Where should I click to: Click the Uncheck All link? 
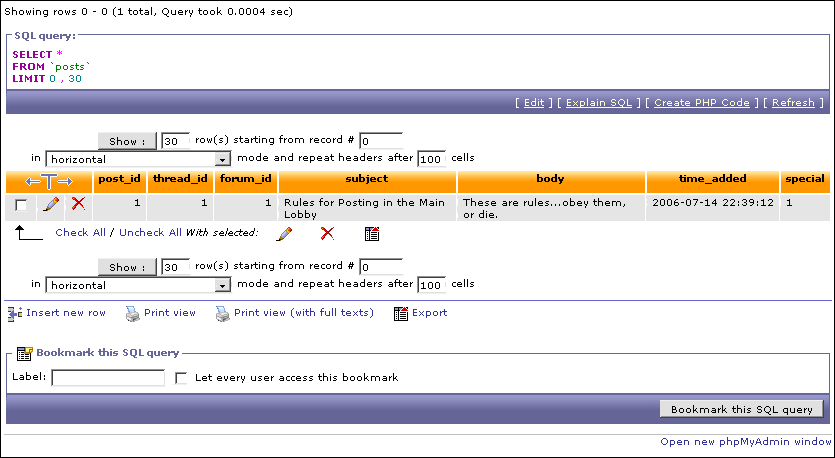click(x=150, y=233)
